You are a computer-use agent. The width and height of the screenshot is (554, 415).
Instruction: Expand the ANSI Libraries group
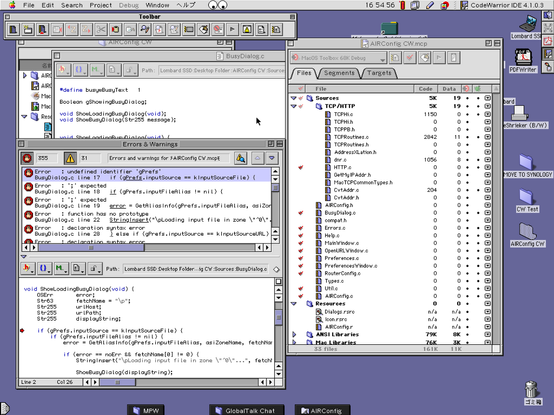294,334
